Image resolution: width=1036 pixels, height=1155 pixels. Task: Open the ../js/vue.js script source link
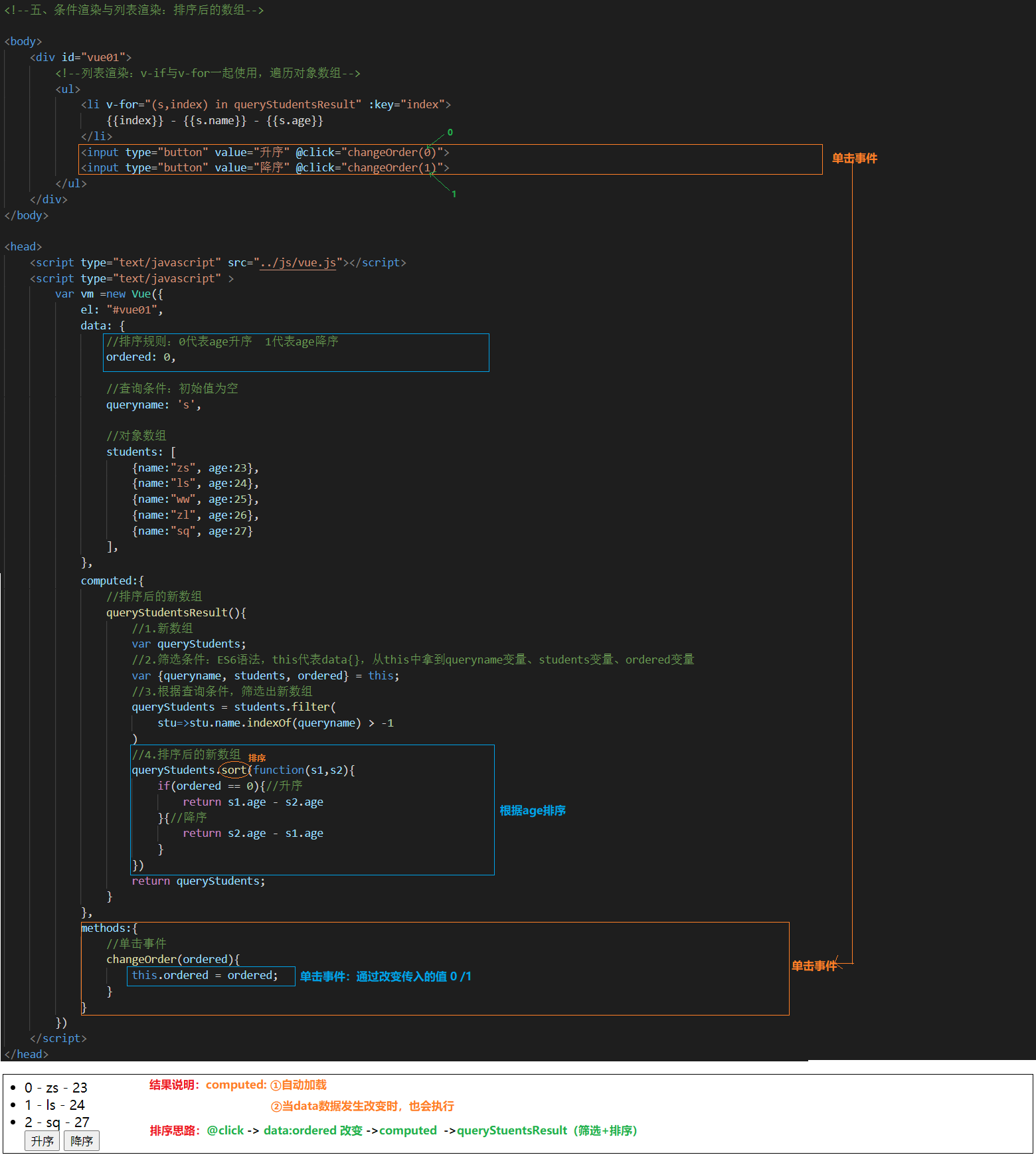pos(298,263)
